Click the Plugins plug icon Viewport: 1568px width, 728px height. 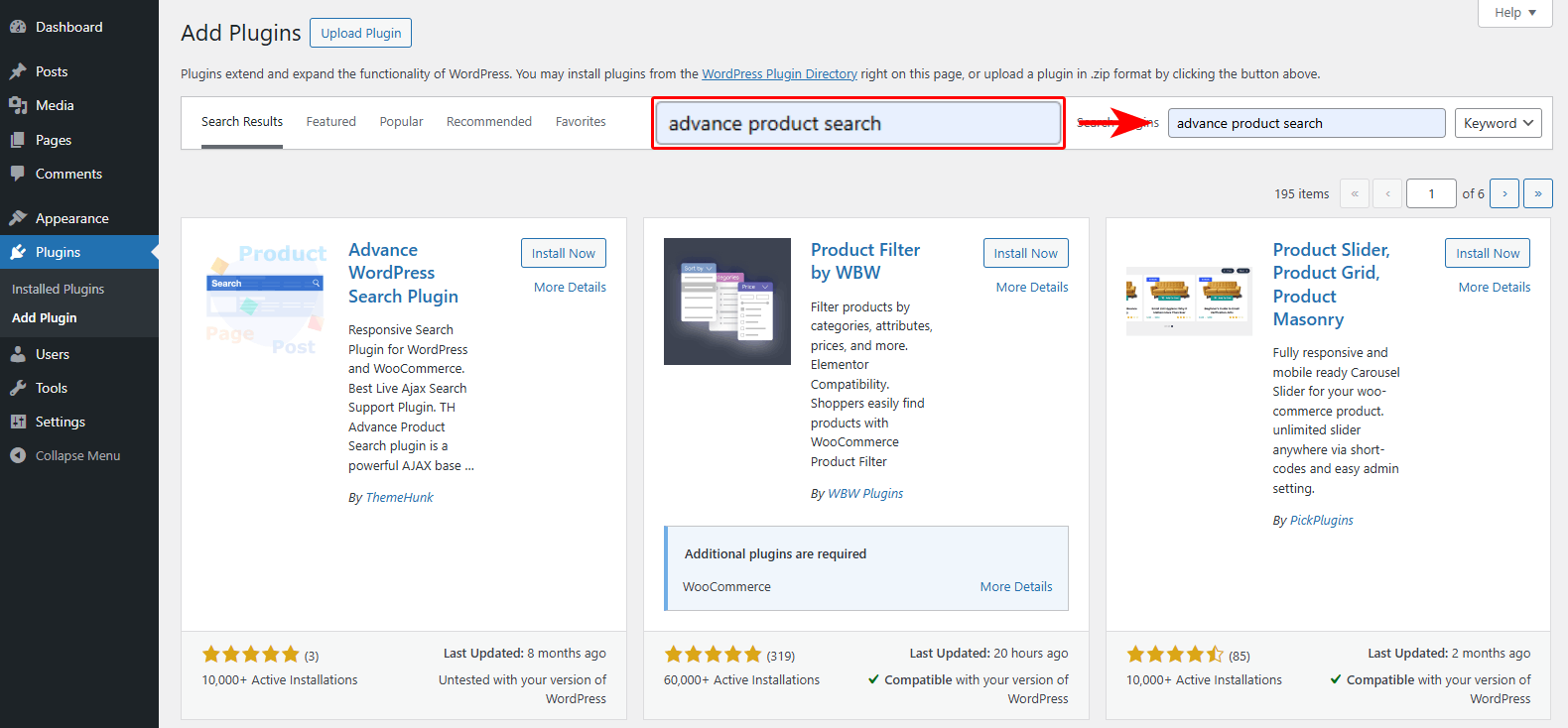18,252
